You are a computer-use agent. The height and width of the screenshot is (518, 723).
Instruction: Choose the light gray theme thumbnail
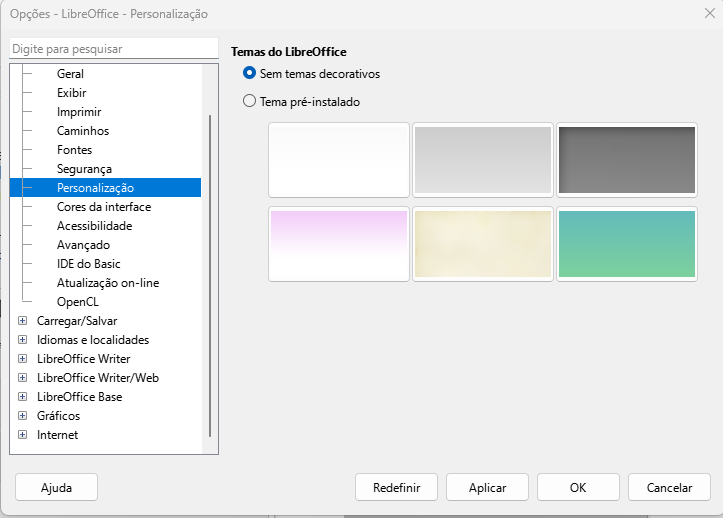pyautogui.click(x=483, y=160)
